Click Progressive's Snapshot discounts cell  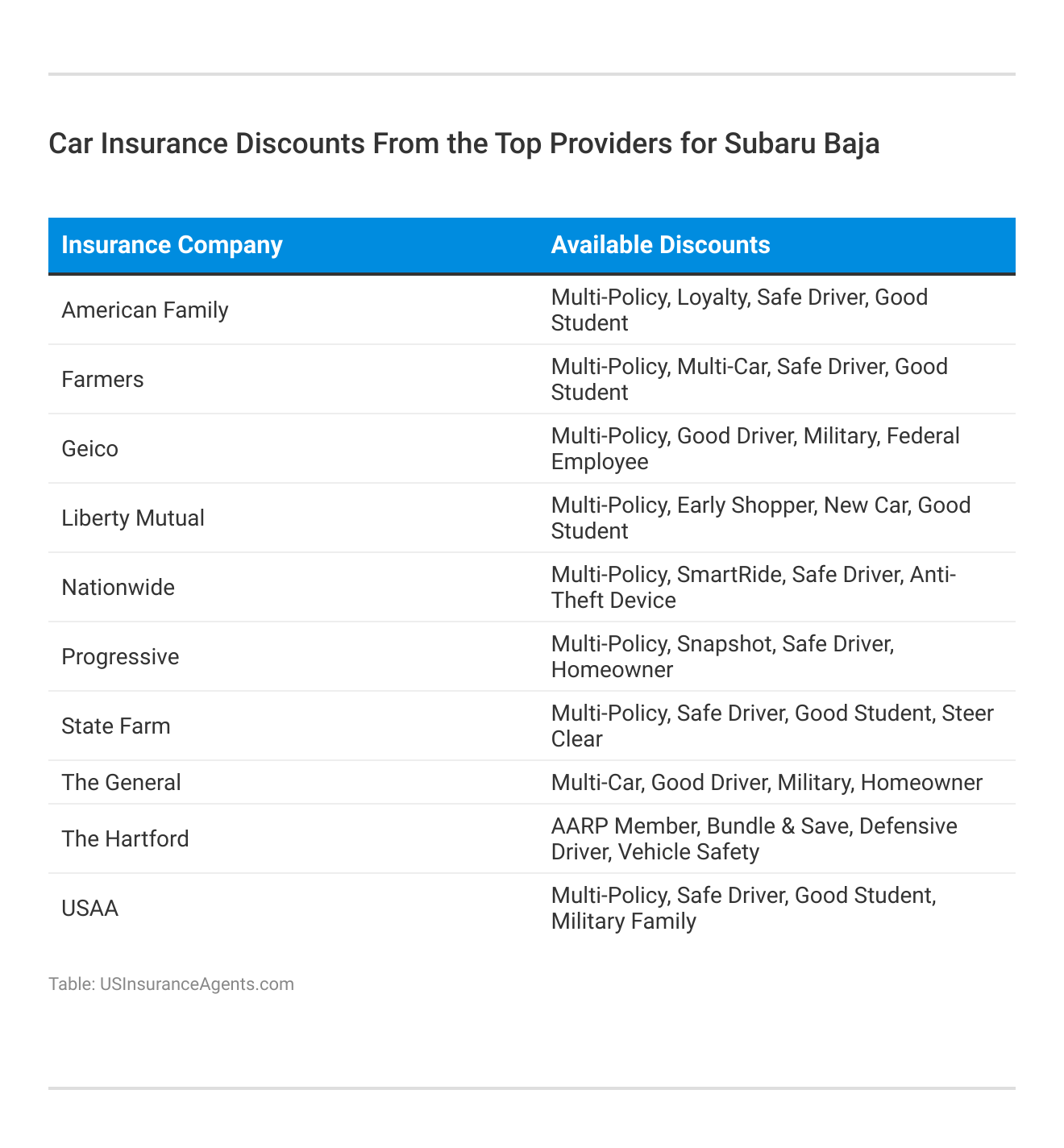click(x=722, y=657)
